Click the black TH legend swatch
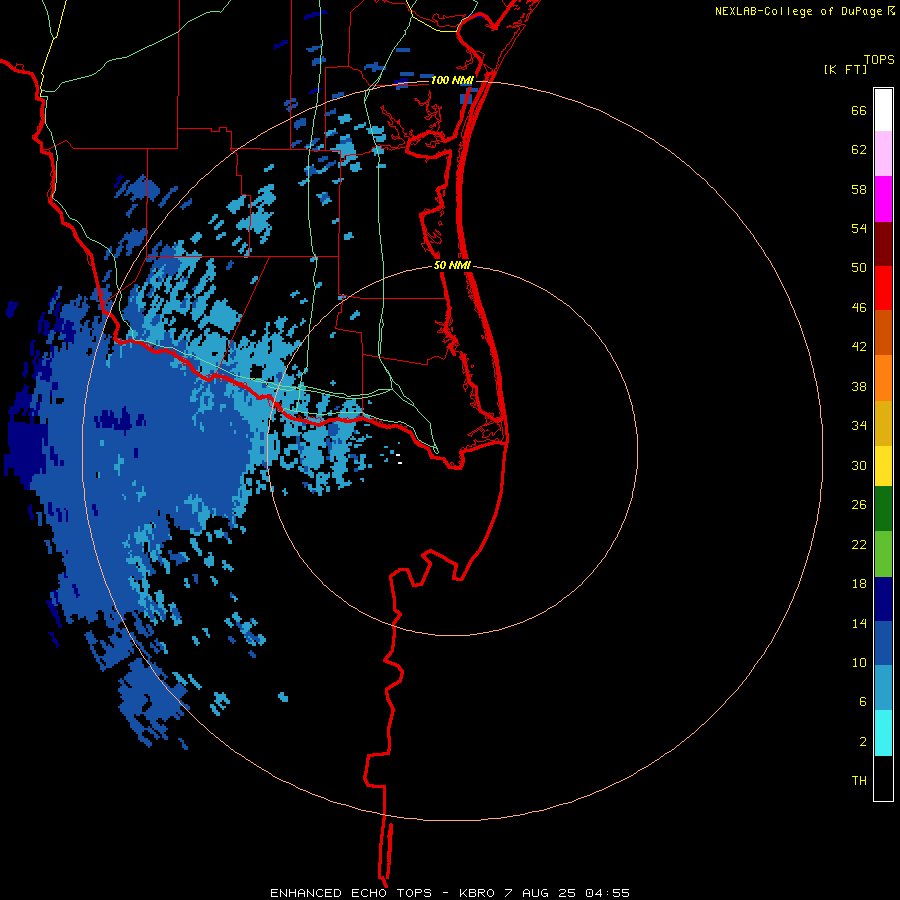 [x=883, y=778]
